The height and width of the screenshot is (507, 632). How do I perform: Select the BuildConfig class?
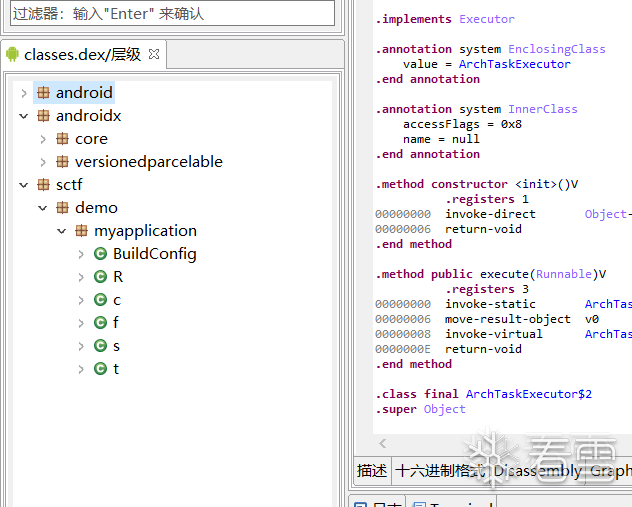[155, 254]
